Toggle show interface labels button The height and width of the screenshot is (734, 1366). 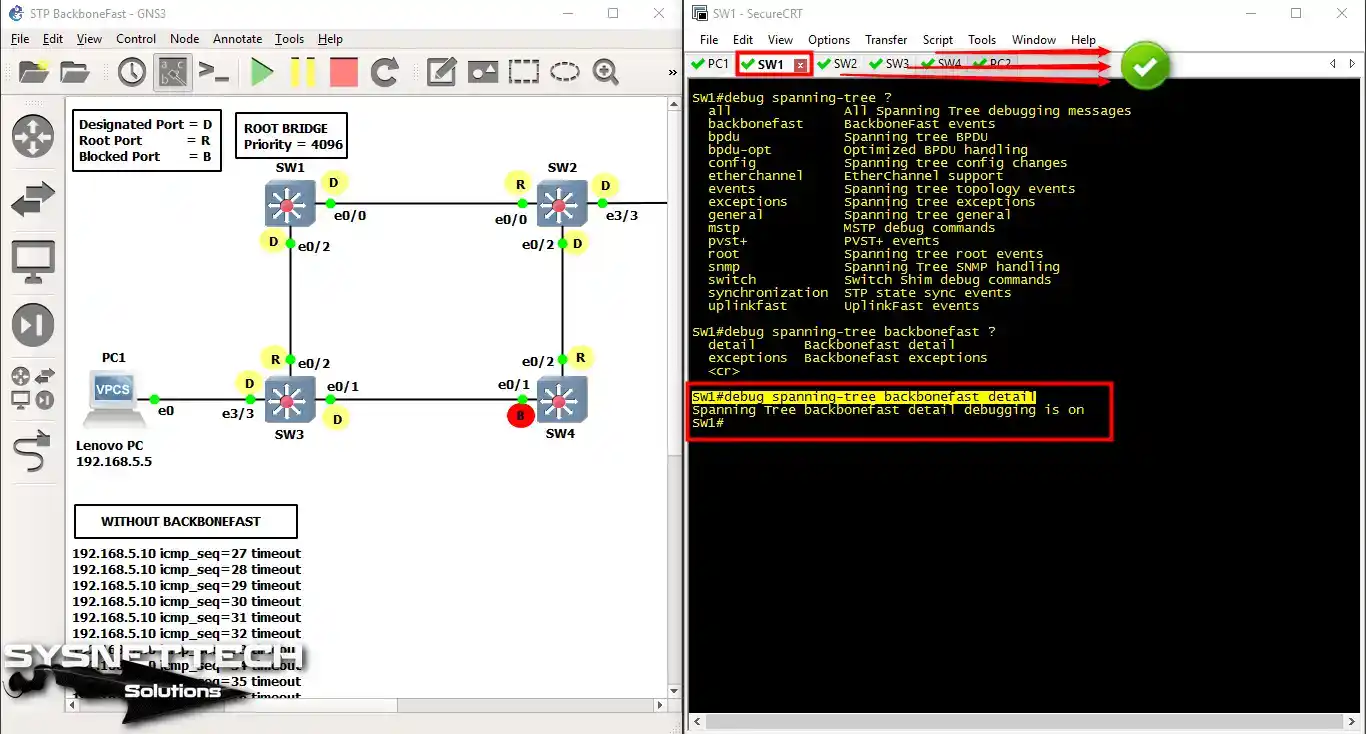[x=173, y=72]
